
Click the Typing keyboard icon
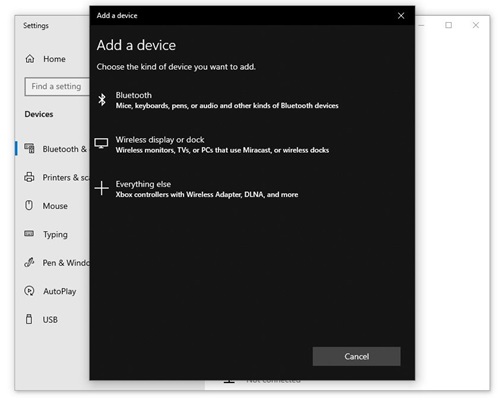29,233
